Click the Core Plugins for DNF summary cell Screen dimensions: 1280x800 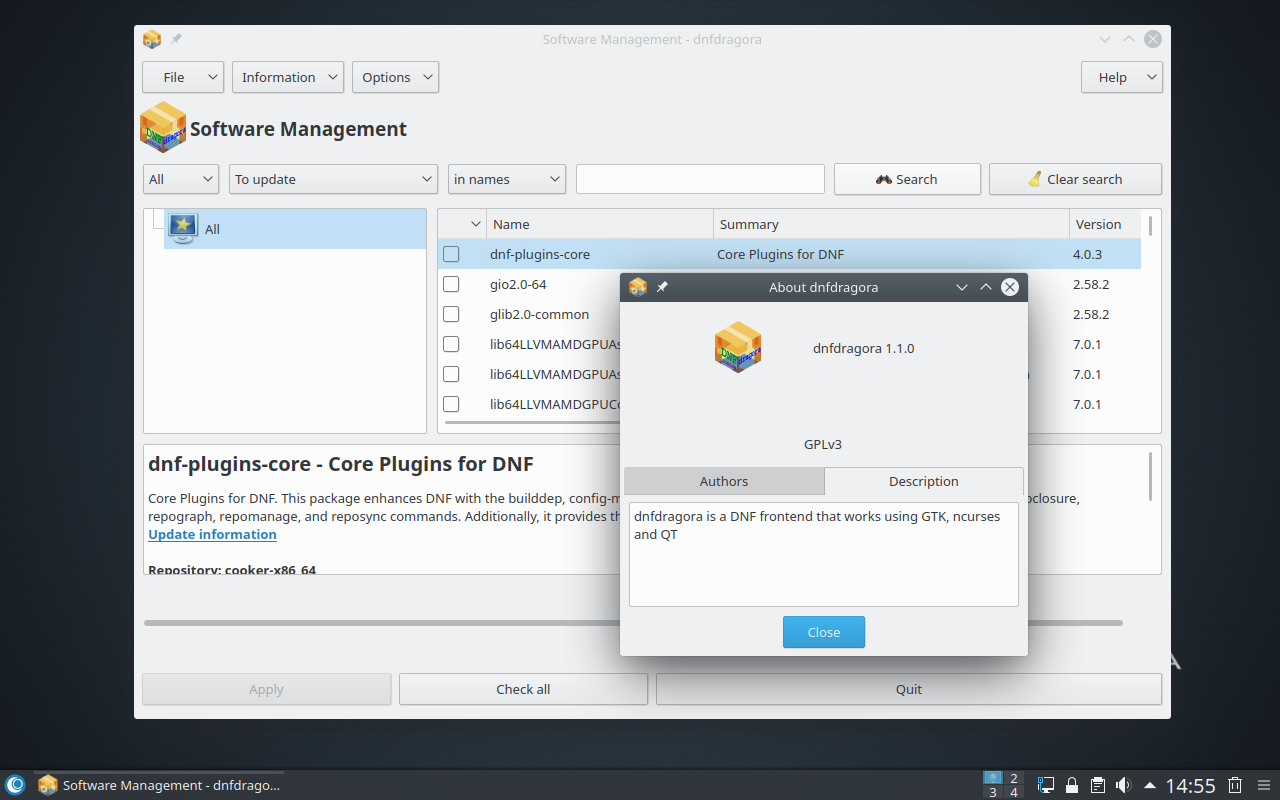coord(780,254)
